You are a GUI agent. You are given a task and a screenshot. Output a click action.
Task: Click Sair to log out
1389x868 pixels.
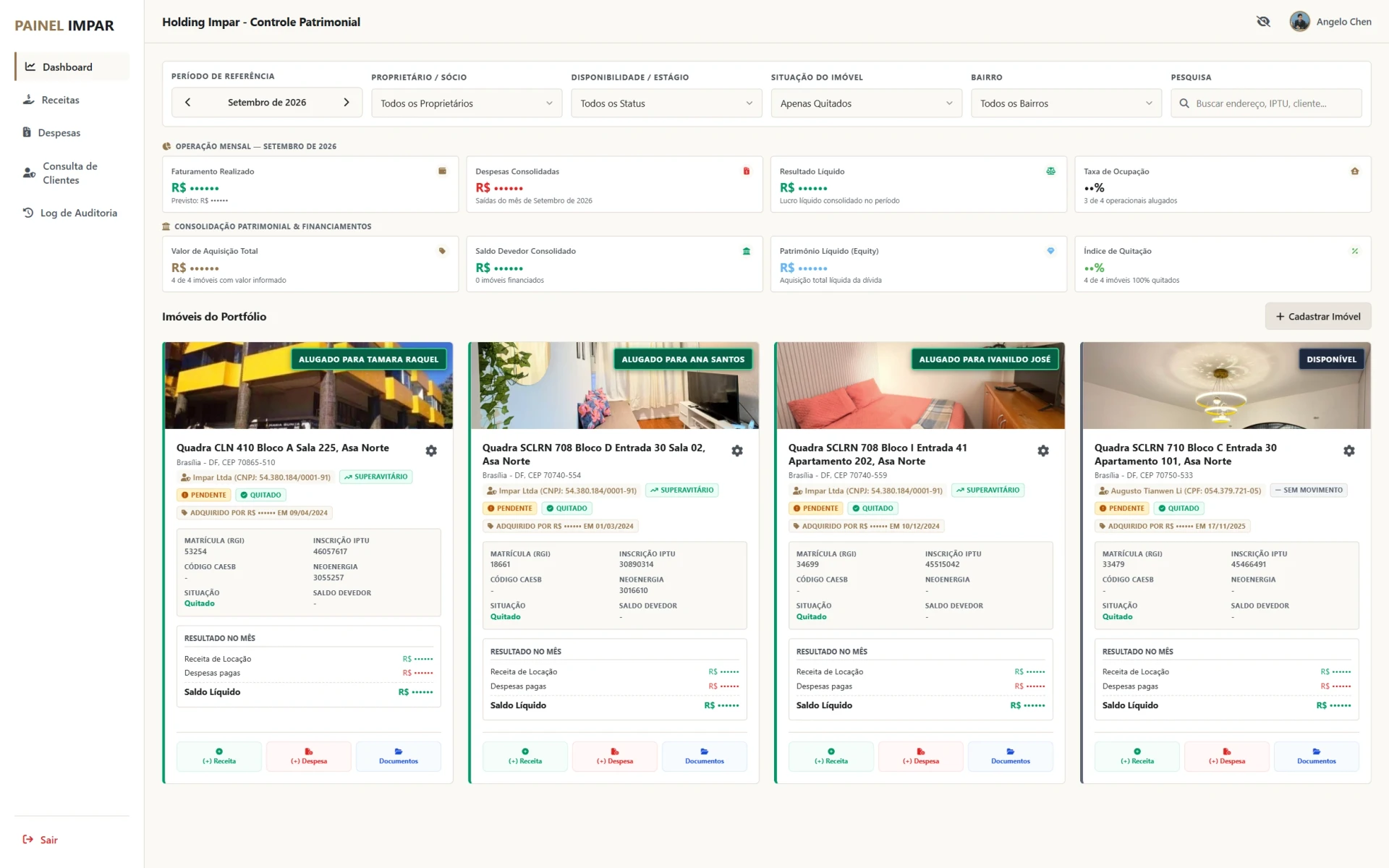tap(41, 840)
